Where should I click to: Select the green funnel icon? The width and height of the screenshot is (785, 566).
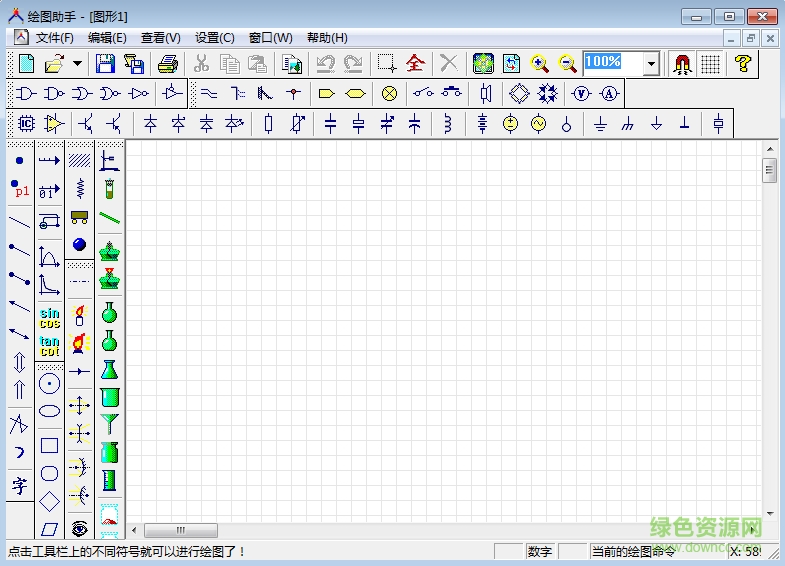coord(109,424)
